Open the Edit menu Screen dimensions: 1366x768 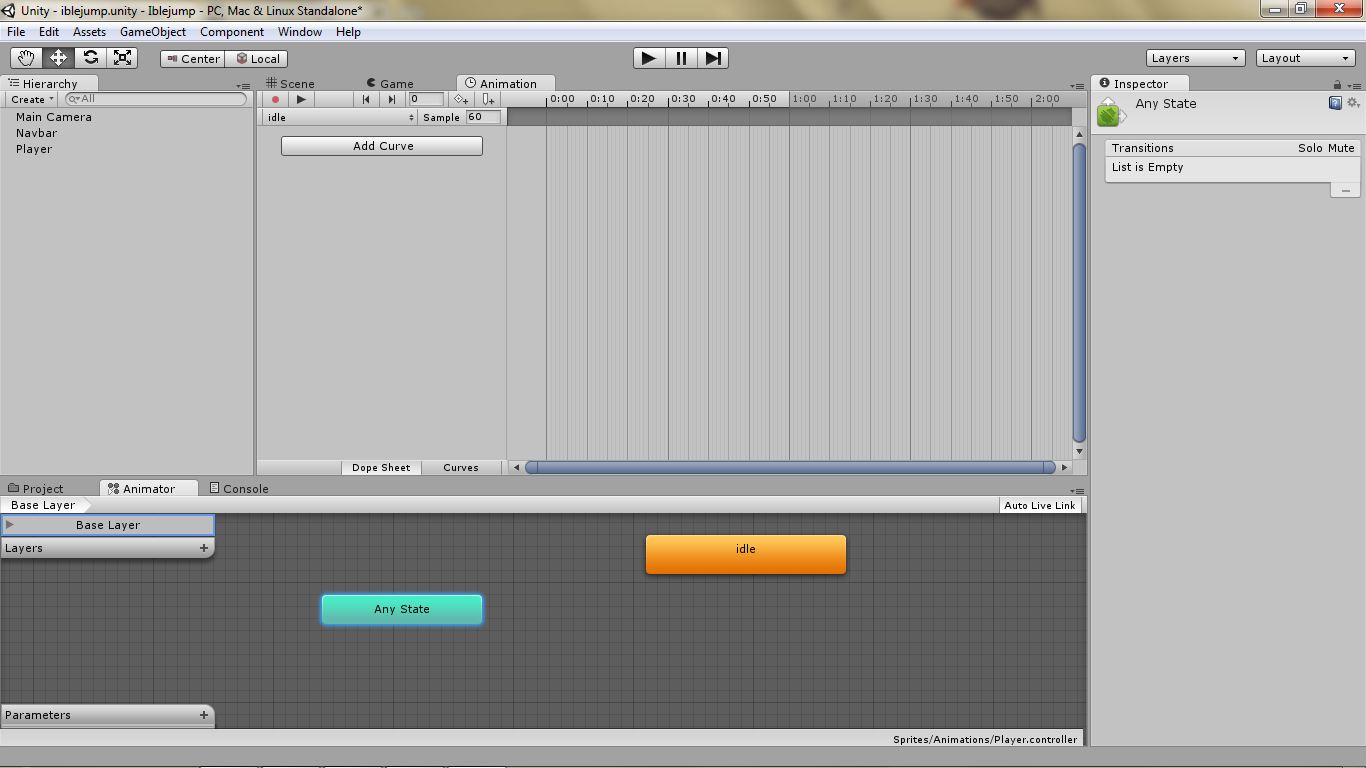[x=49, y=32]
